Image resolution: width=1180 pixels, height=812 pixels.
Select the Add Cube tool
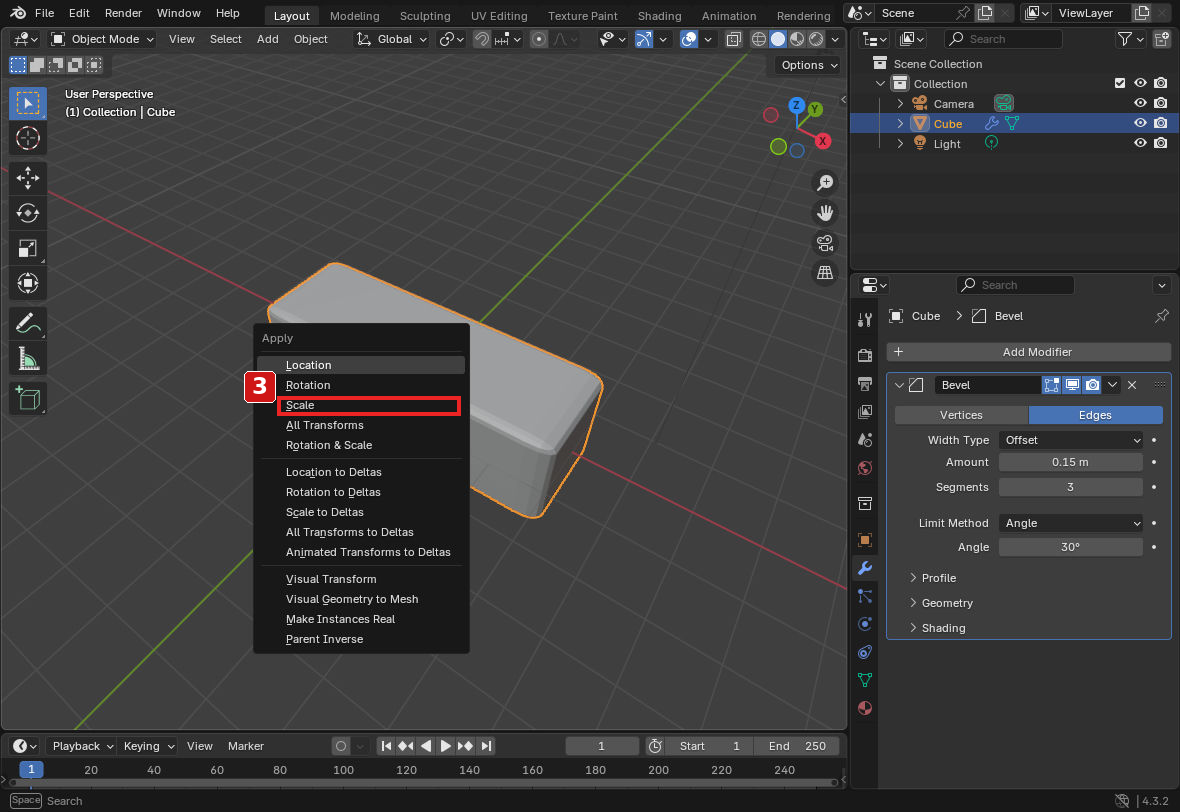point(28,398)
